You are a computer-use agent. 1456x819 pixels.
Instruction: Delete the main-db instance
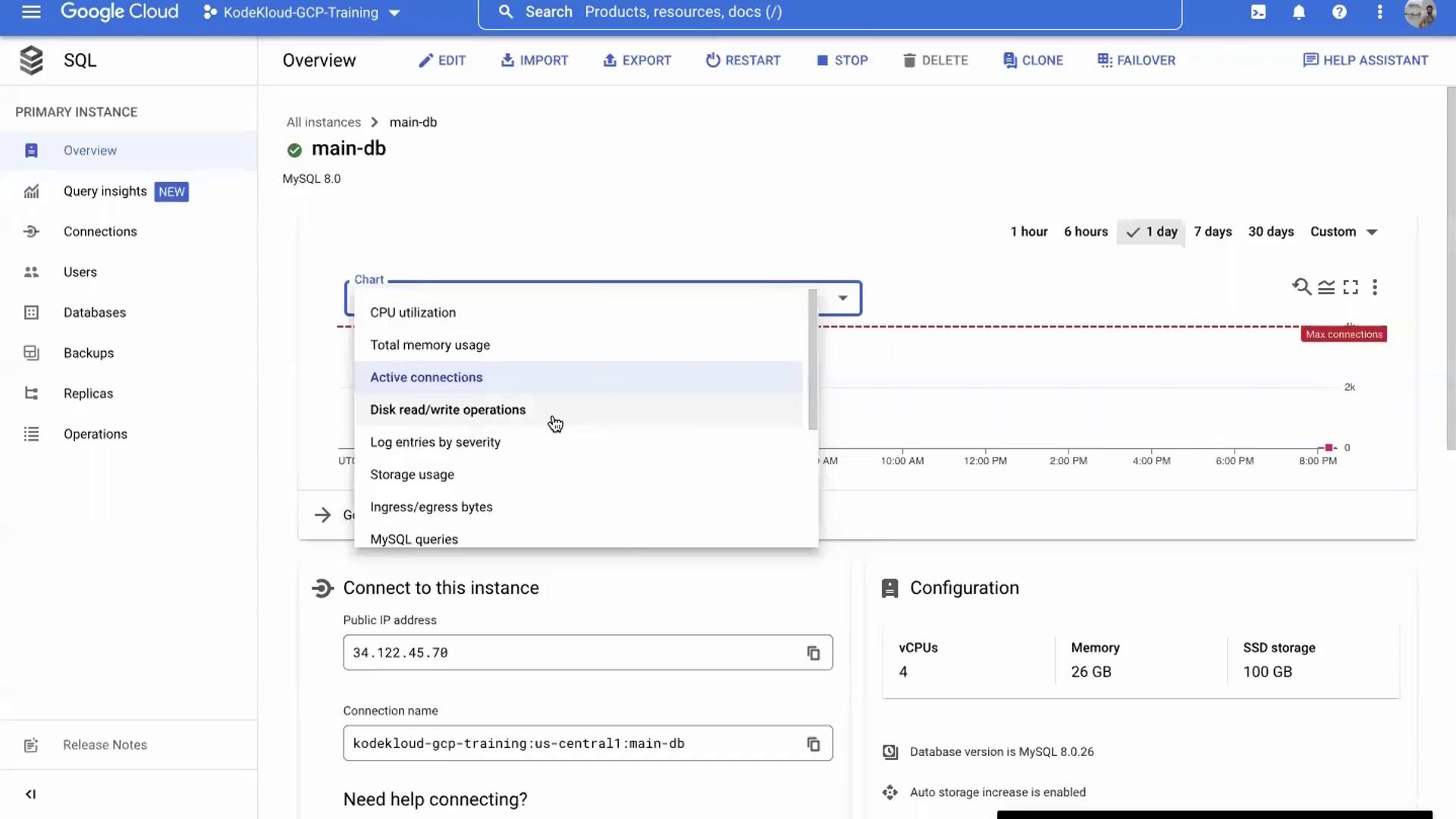point(936,60)
